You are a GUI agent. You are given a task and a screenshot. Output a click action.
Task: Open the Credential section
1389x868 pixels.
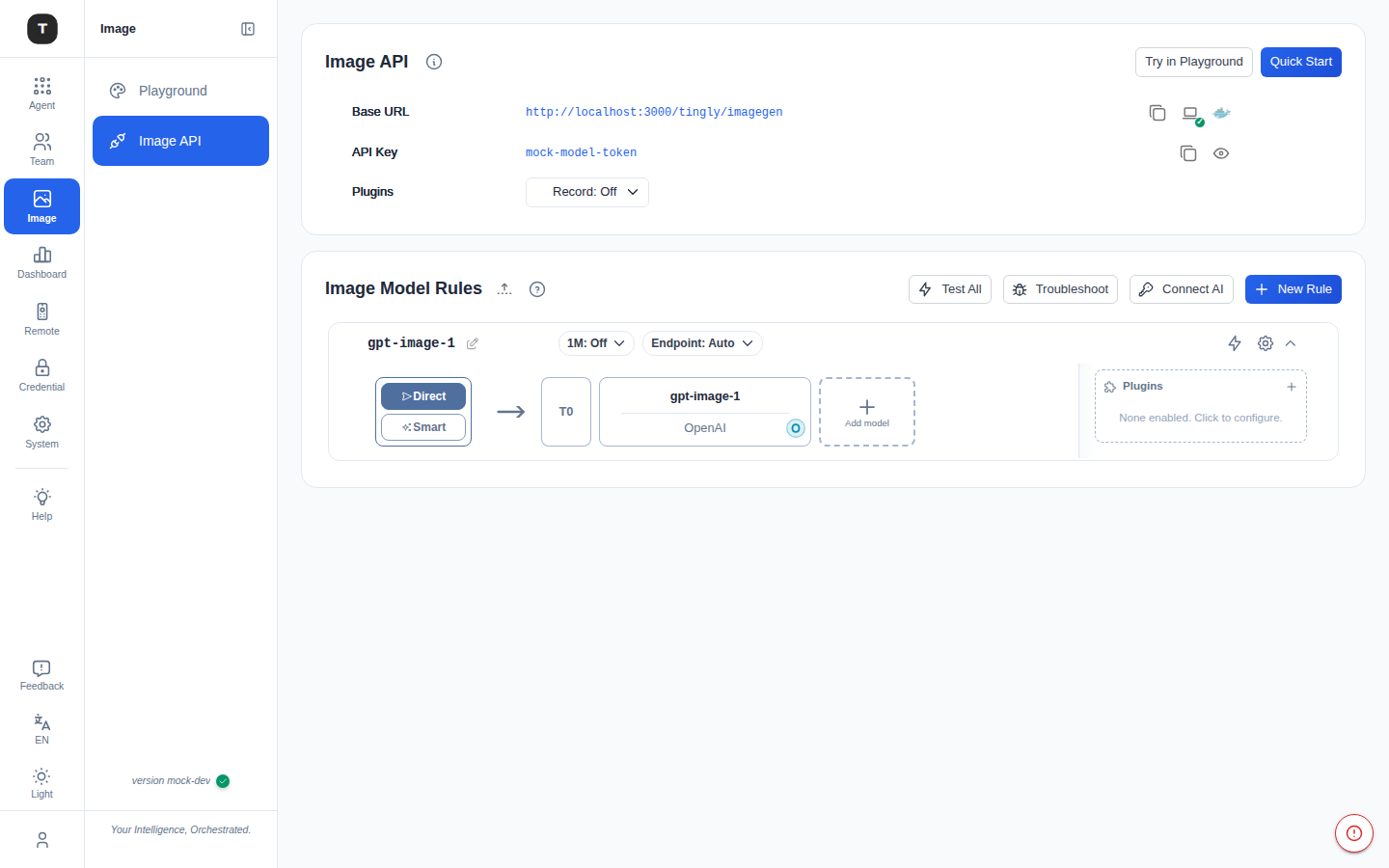[41, 375]
